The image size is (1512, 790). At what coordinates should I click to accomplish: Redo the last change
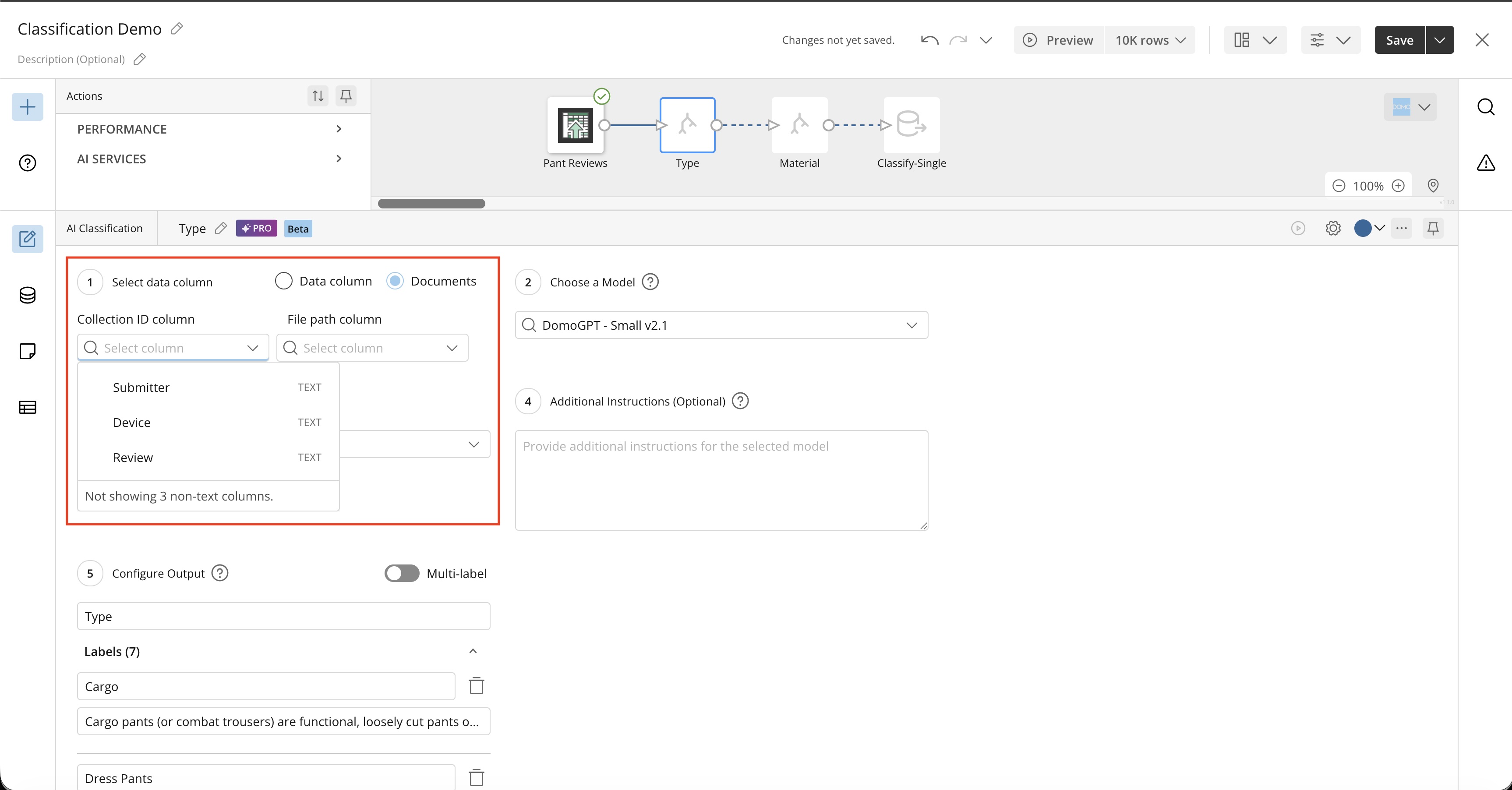(x=958, y=40)
